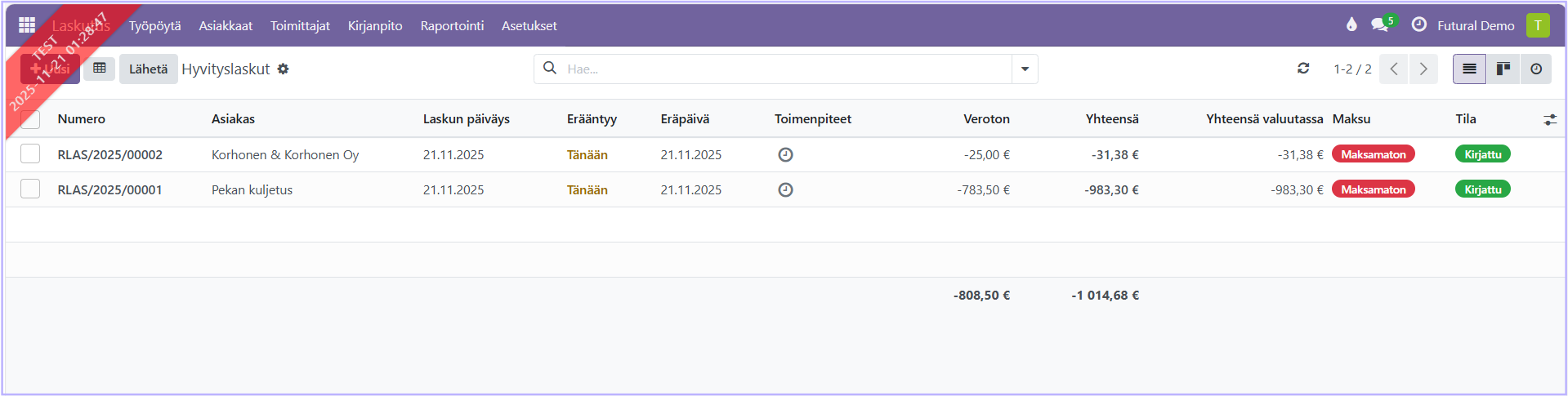Switch to activity view
This screenshot has height=396, width=1568.
1536,69
